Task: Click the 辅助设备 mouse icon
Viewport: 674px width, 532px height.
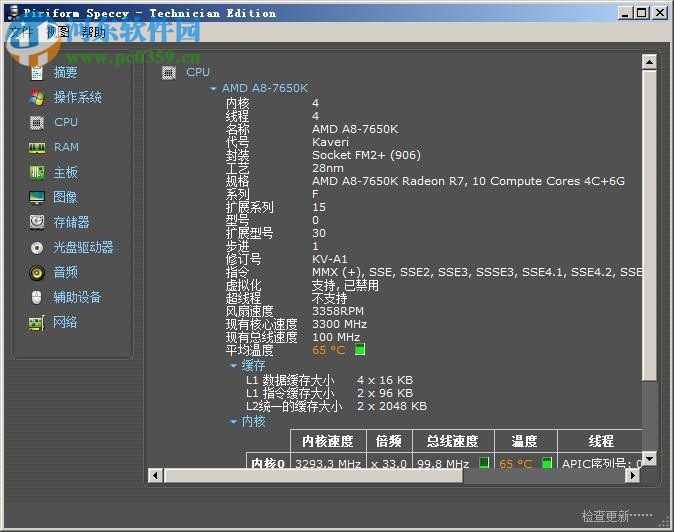Action: [37, 297]
